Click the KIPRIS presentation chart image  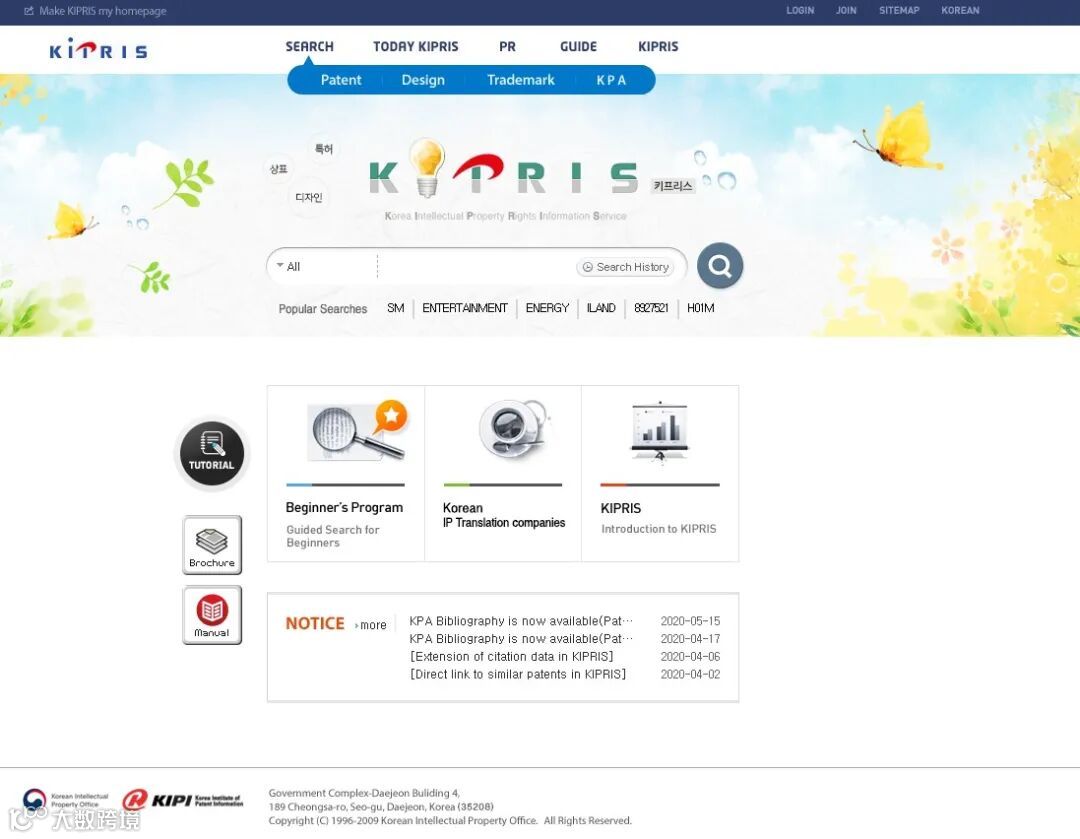point(660,433)
